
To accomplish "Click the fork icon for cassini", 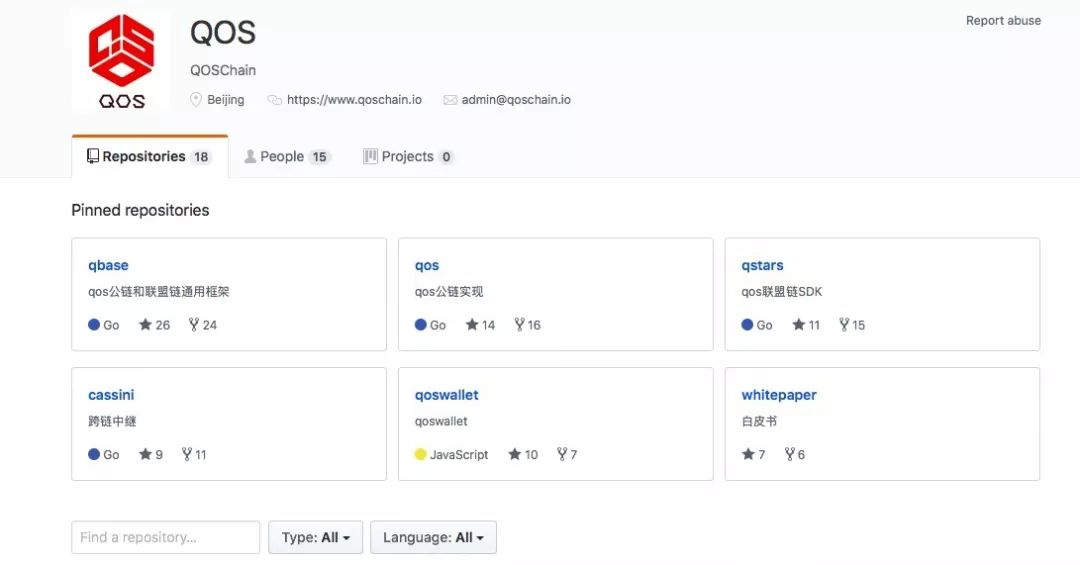I will click(x=187, y=453).
